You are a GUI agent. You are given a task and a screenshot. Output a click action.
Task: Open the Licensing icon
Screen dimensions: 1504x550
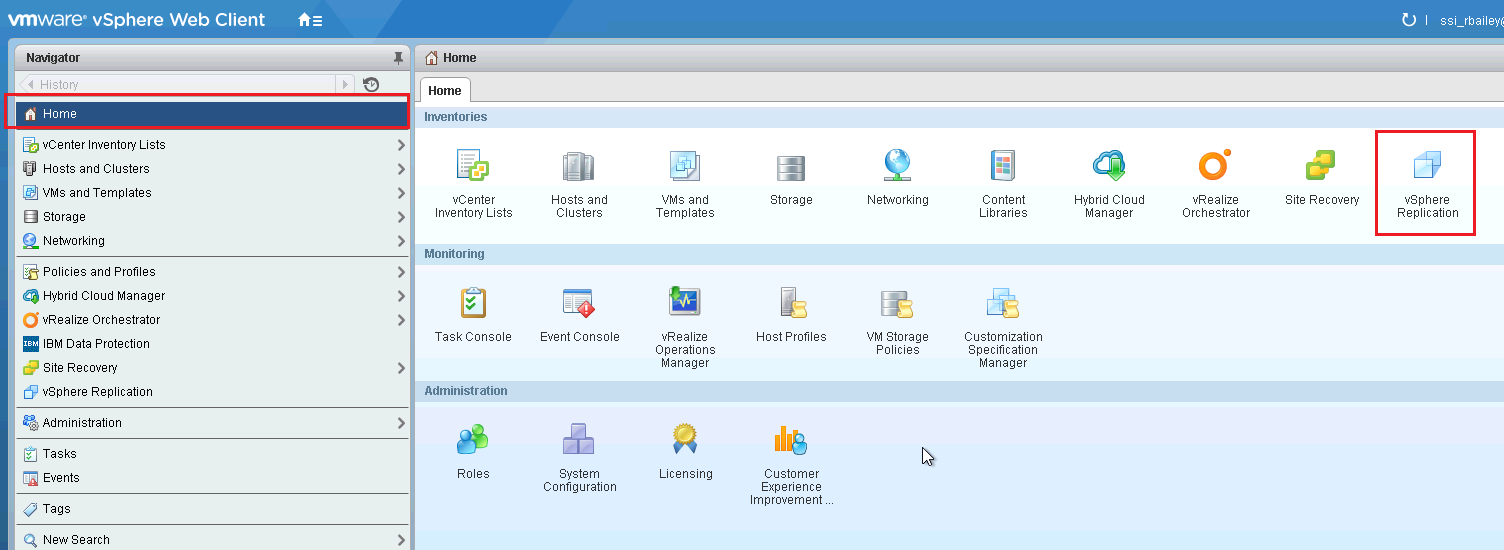point(685,439)
